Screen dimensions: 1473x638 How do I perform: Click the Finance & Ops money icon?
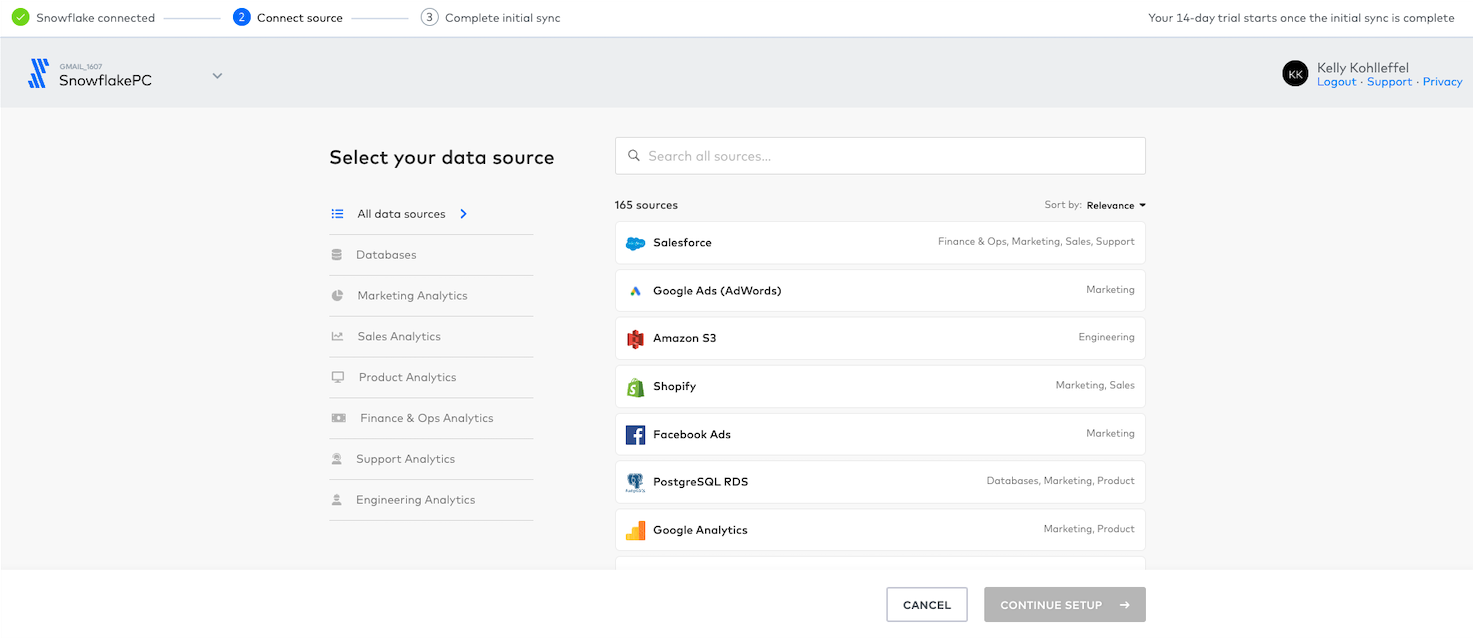[339, 418]
